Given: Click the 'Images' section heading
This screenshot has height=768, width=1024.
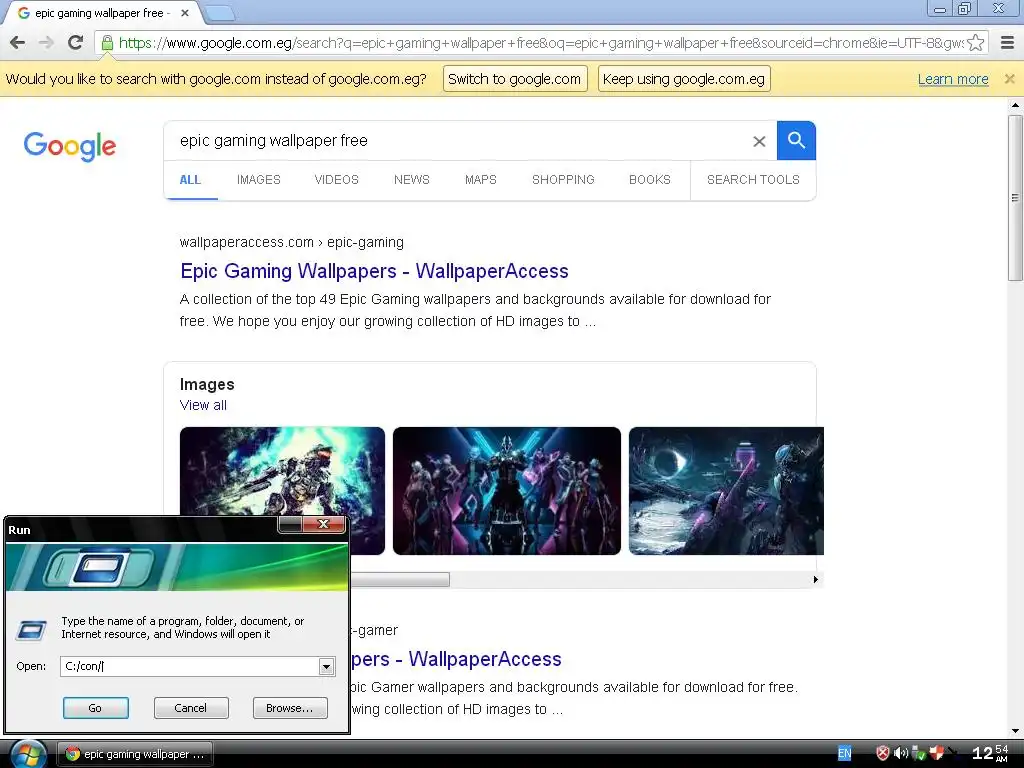Looking at the screenshot, I should pyautogui.click(x=207, y=385).
